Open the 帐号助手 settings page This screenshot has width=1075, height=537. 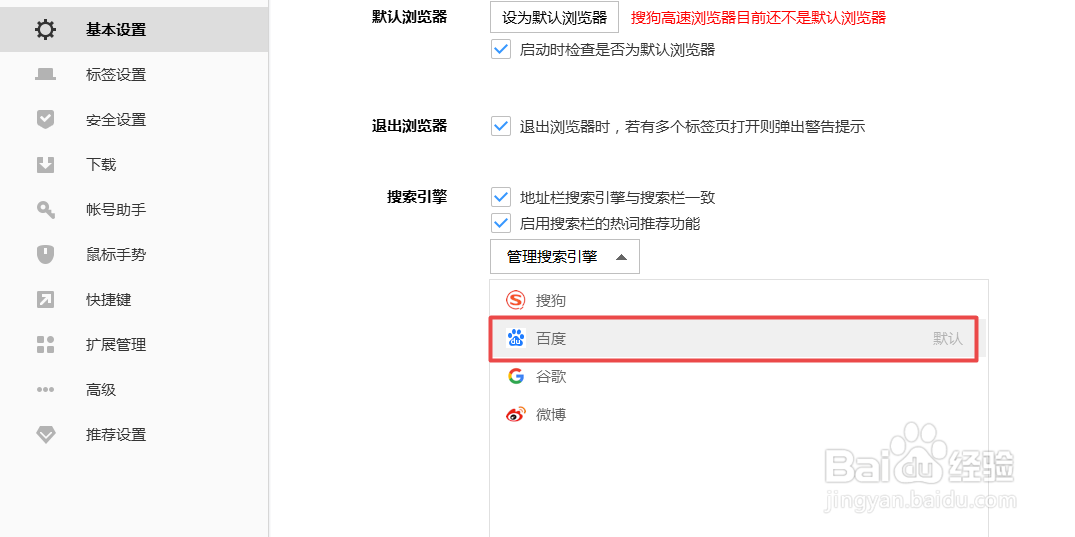(134, 210)
